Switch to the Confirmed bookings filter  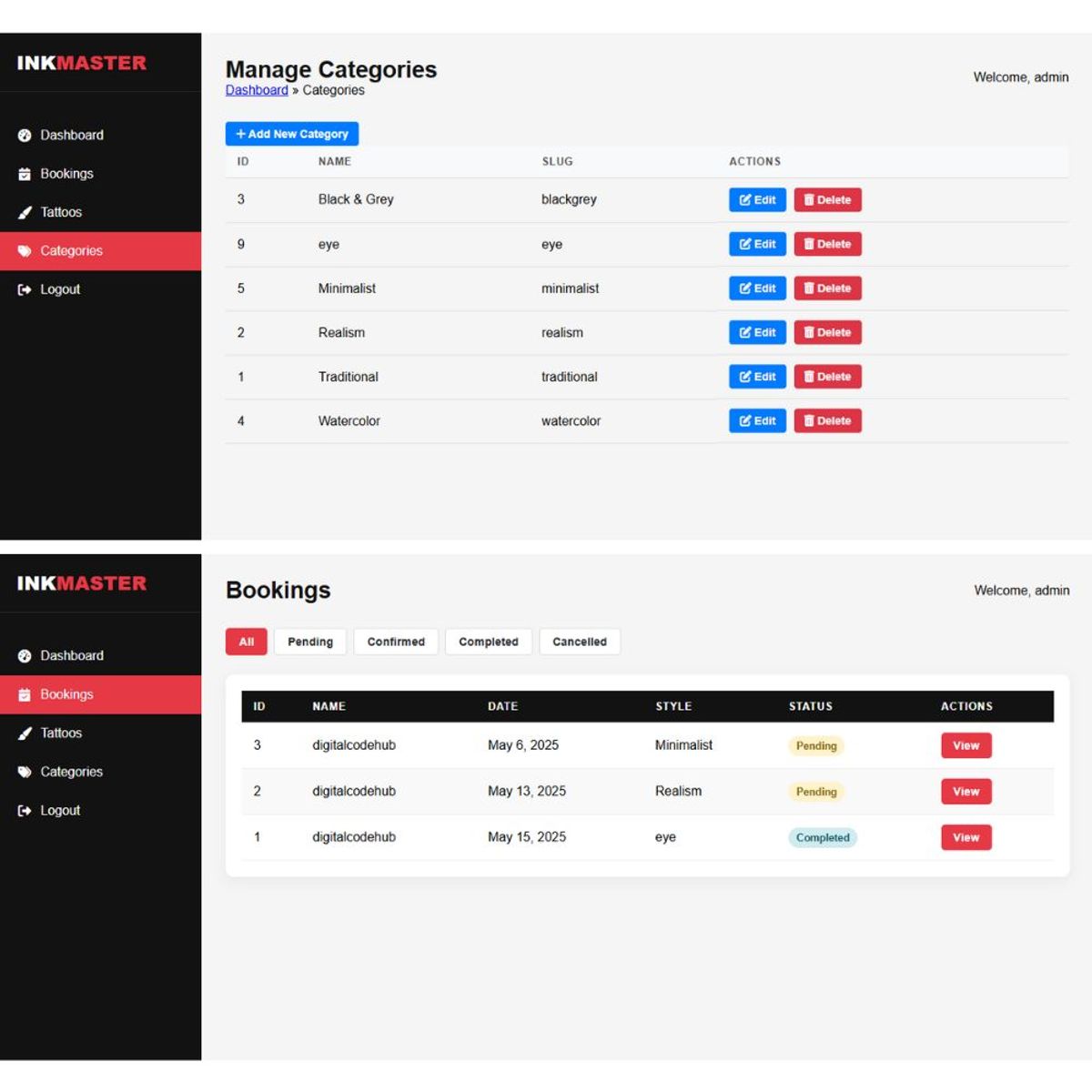(x=396, y=642)
